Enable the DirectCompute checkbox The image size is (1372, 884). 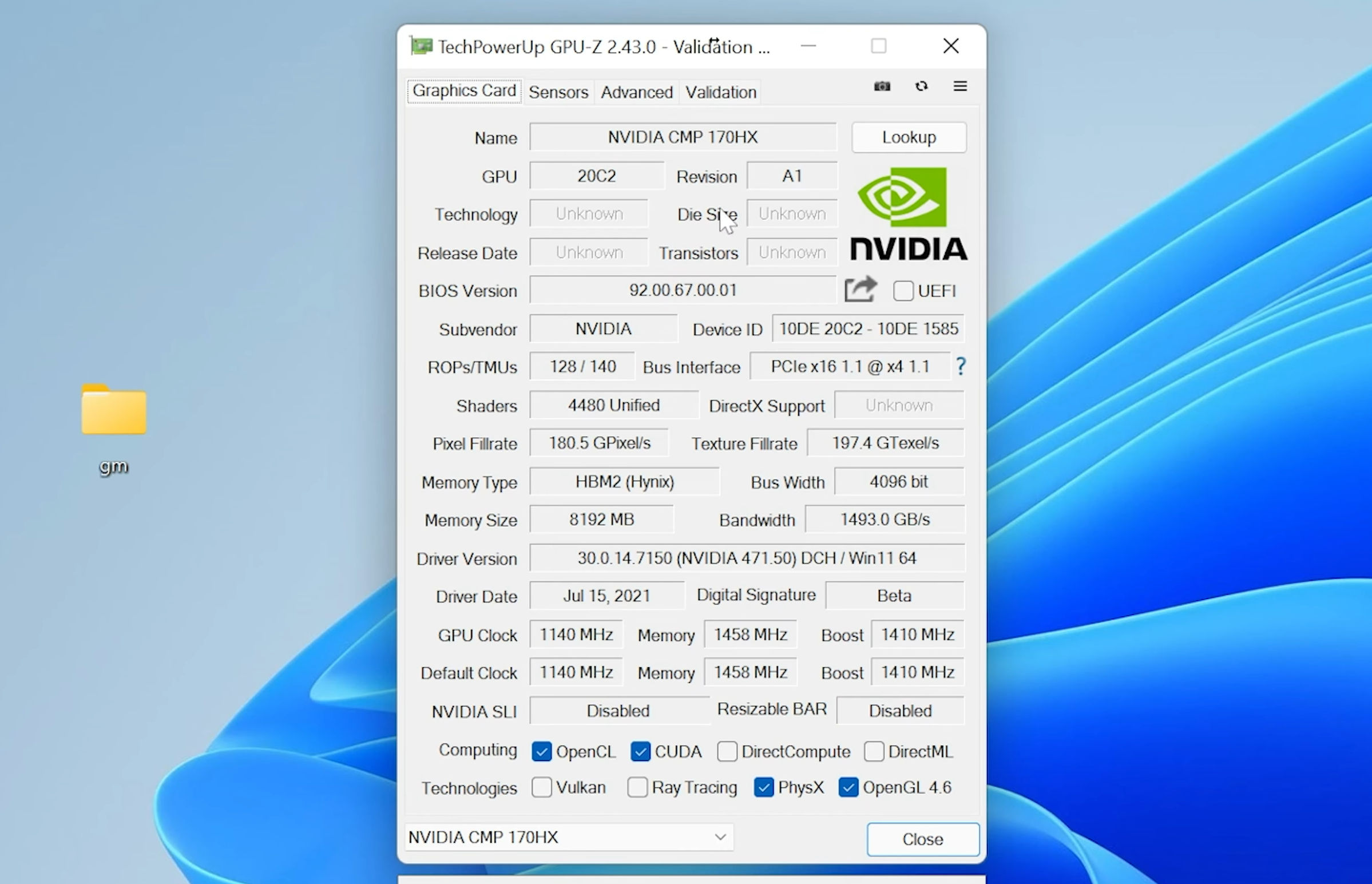click(x=727, y=751)
